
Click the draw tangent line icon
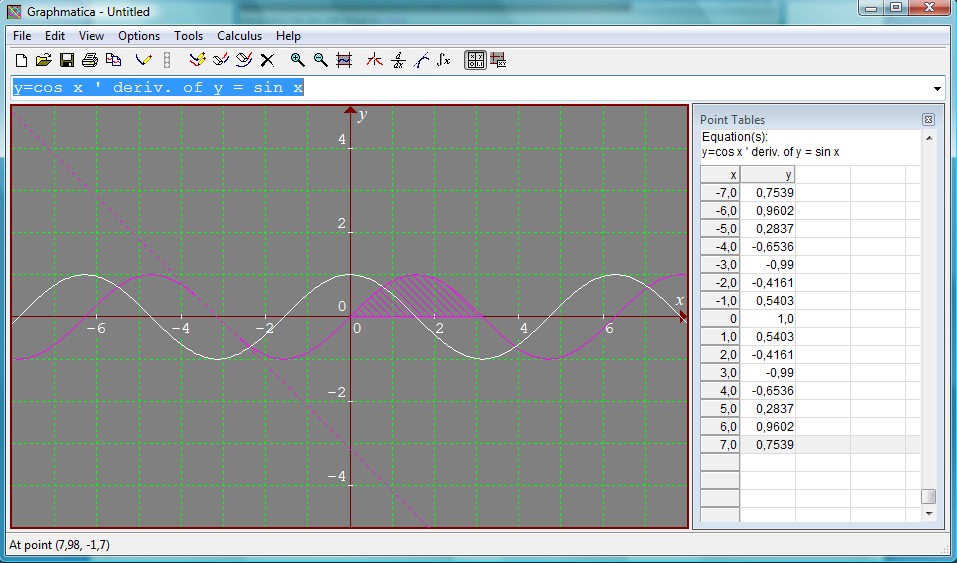(421, 60)
